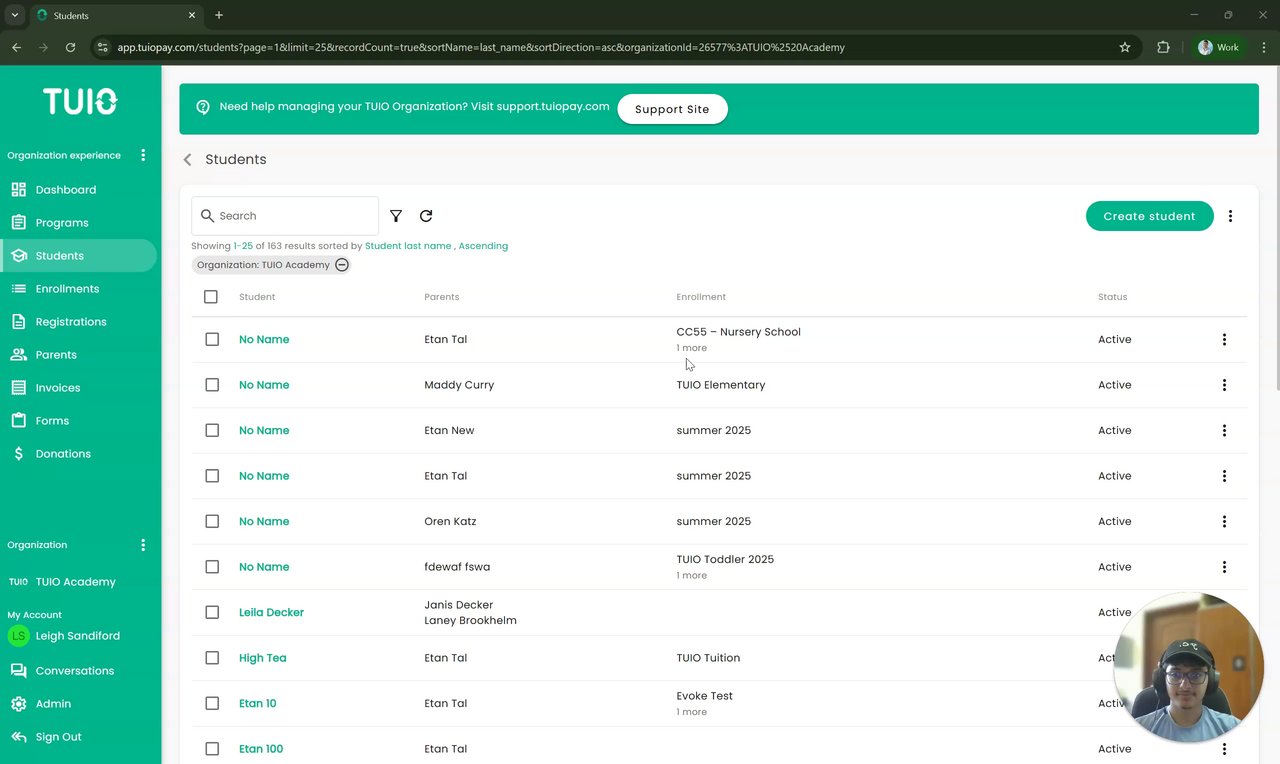This screenshot has width=1280, height=764.
Task: Select High Tea row checkbox
Action: pyautogui.click(x=212, y=658)
